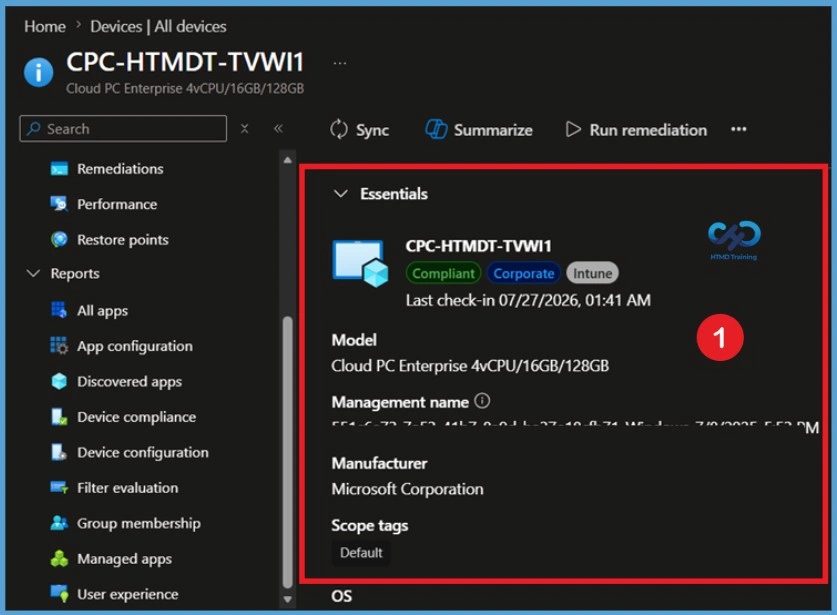Open Performance menu item
Viewport: 837px width, 615px height.
[117, 204]
